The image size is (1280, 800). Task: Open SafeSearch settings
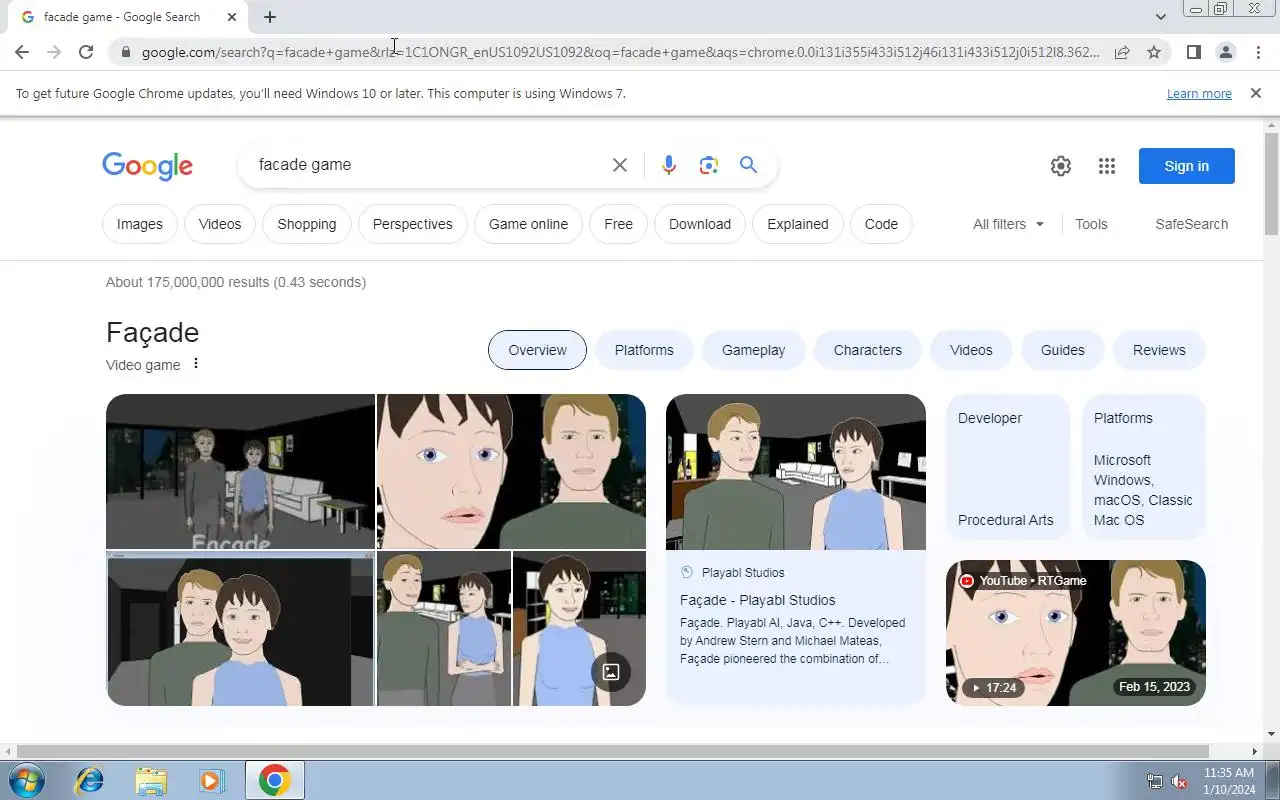coord(1191,224)
